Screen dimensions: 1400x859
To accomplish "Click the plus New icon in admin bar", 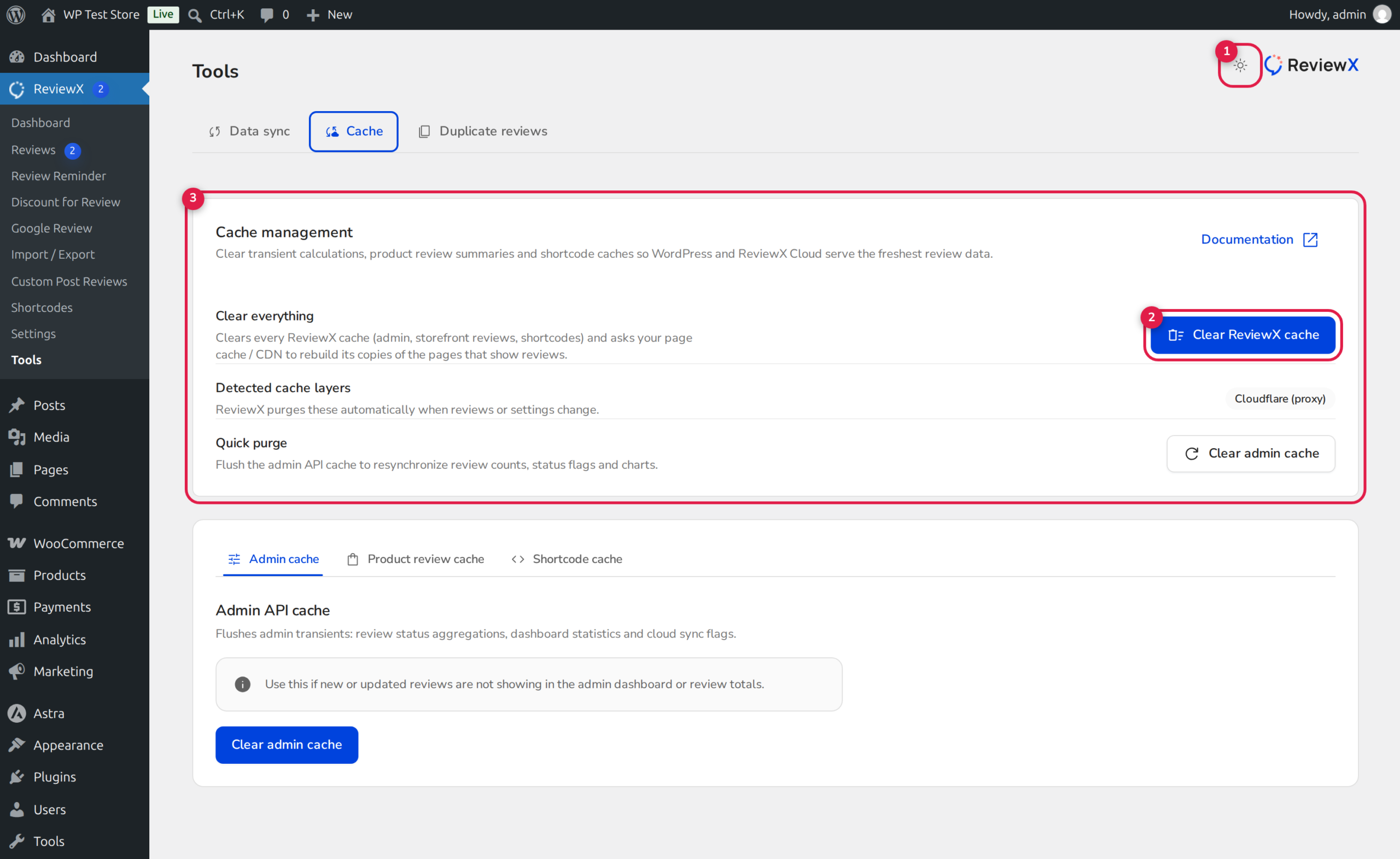I will (312, 15).
